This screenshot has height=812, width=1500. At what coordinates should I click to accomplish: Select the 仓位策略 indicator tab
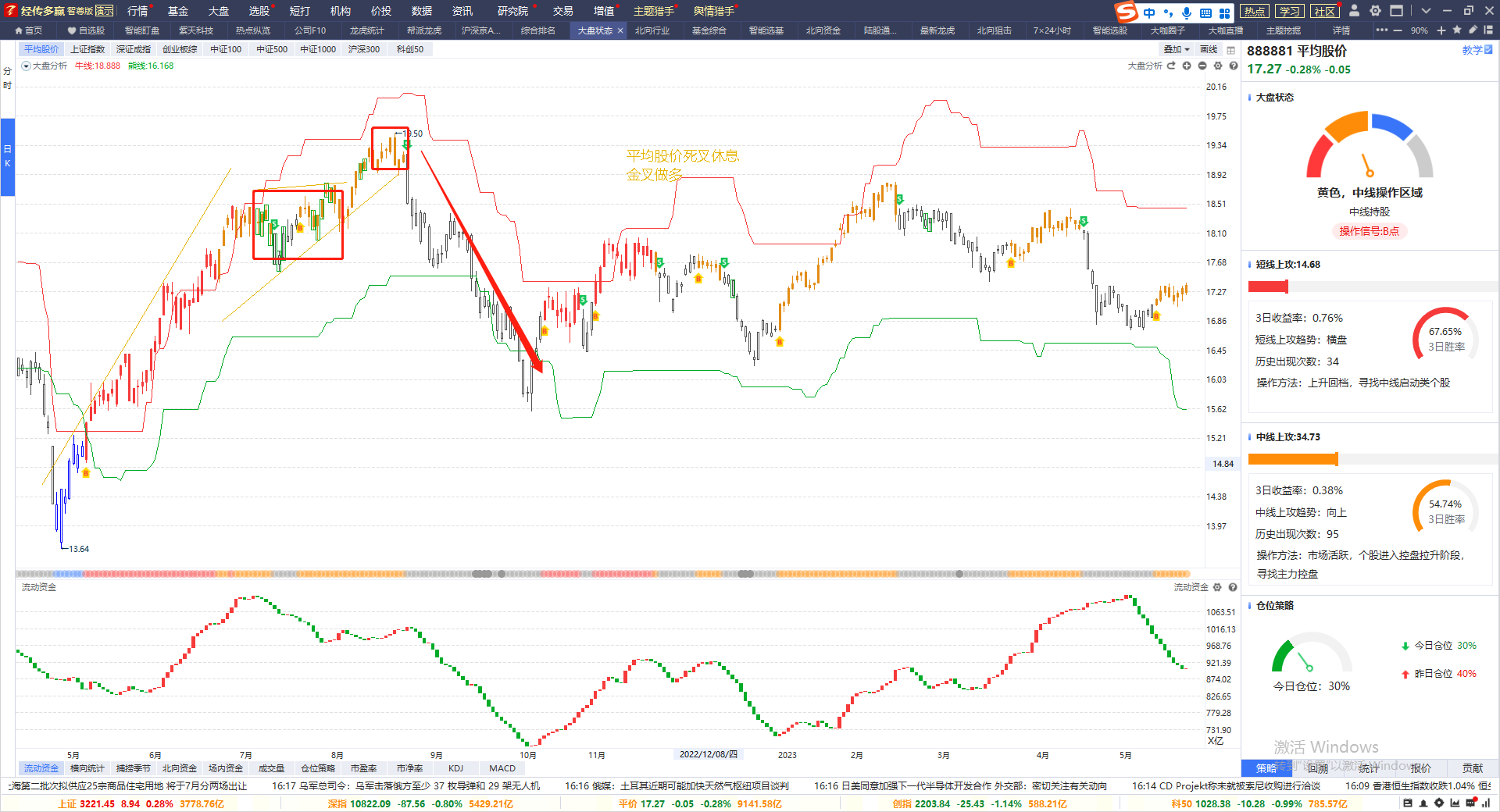click(318, 768)
